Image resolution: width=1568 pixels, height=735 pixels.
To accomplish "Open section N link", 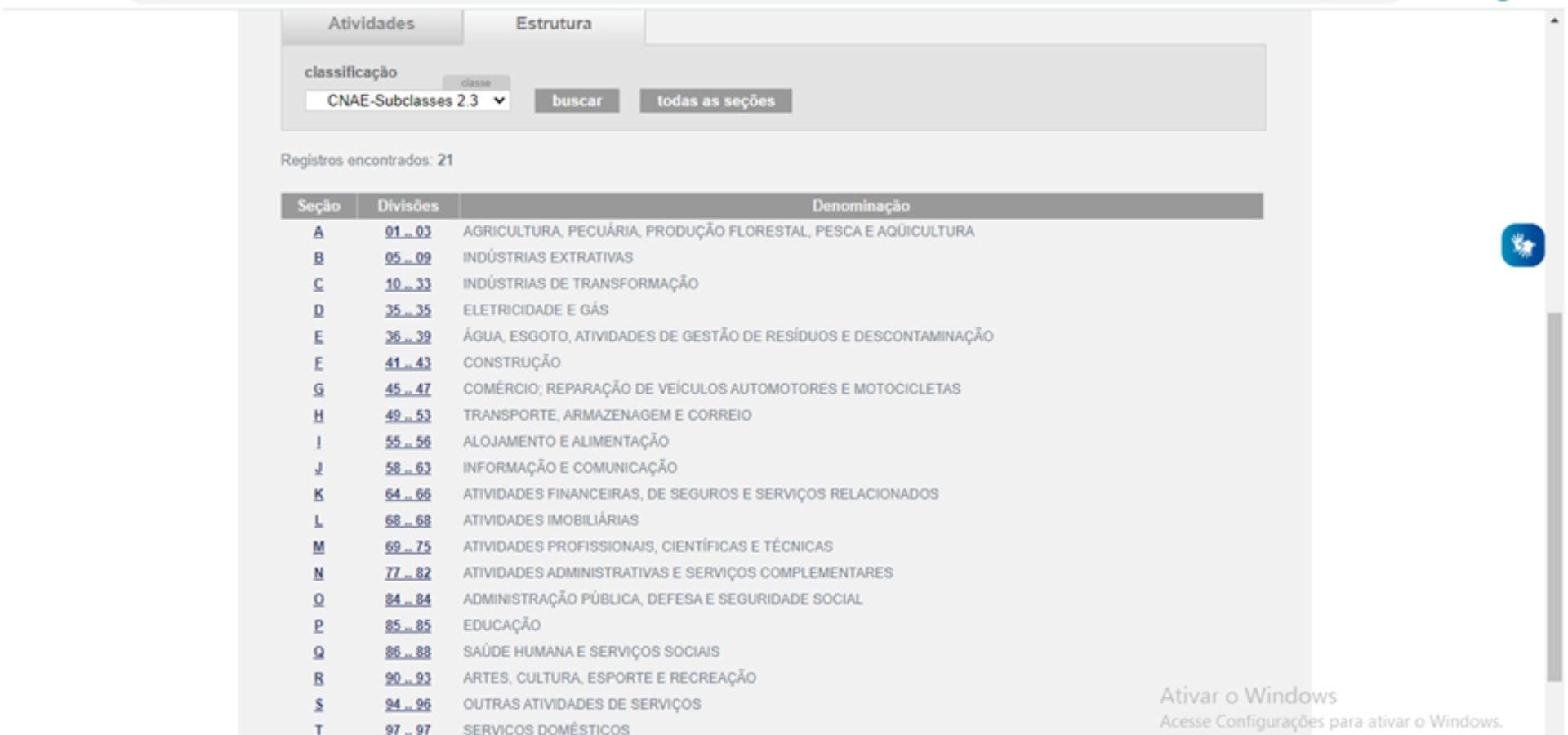I will pos(318,573).
